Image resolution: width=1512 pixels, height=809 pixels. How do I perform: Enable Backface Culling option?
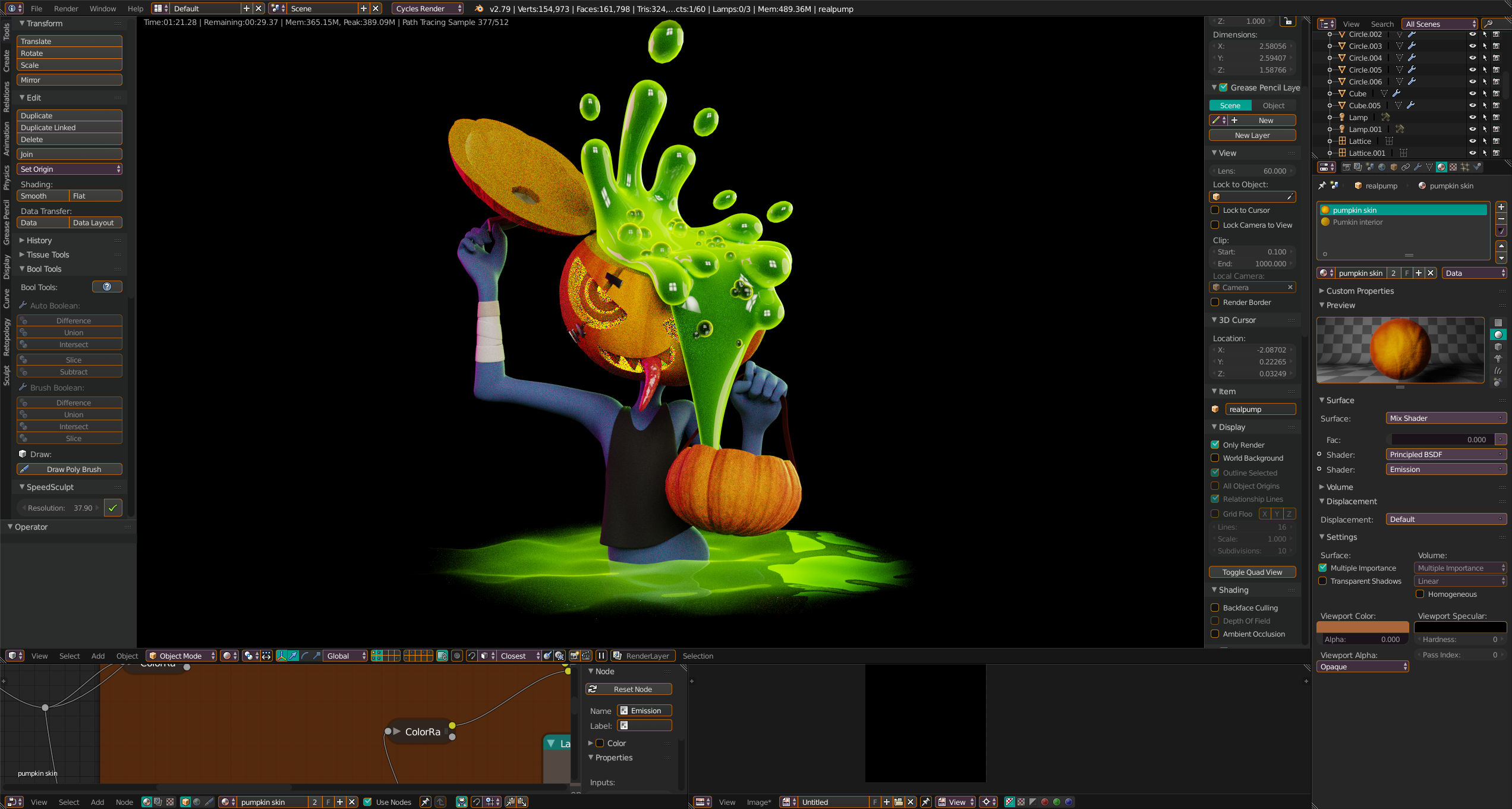point(1215,607)
